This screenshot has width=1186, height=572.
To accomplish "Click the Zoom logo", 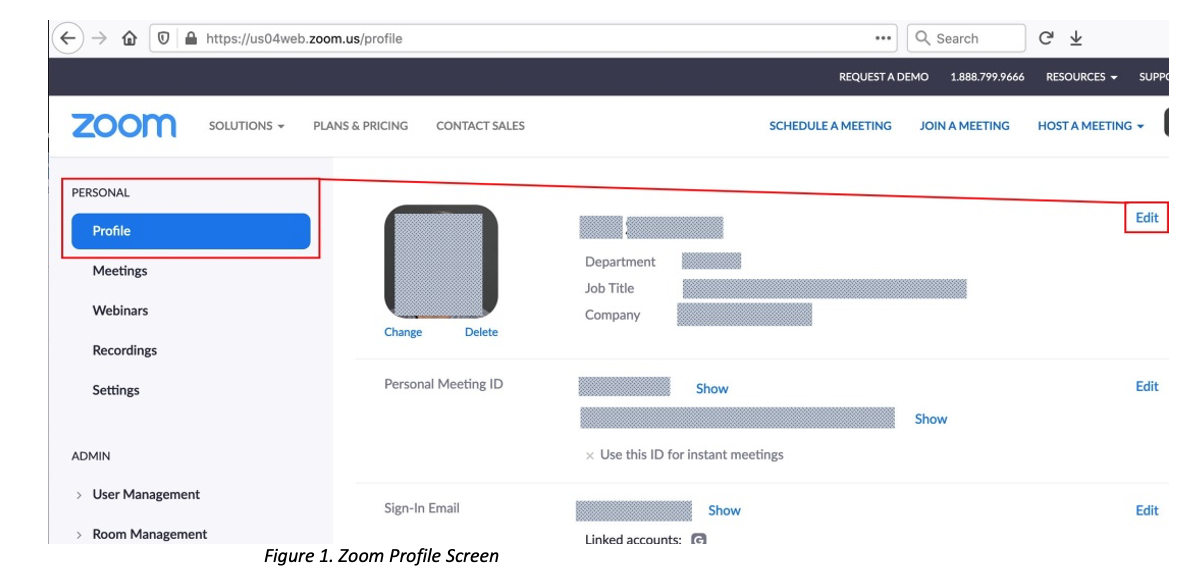I will pyautogui.click(x=124, y=126).
